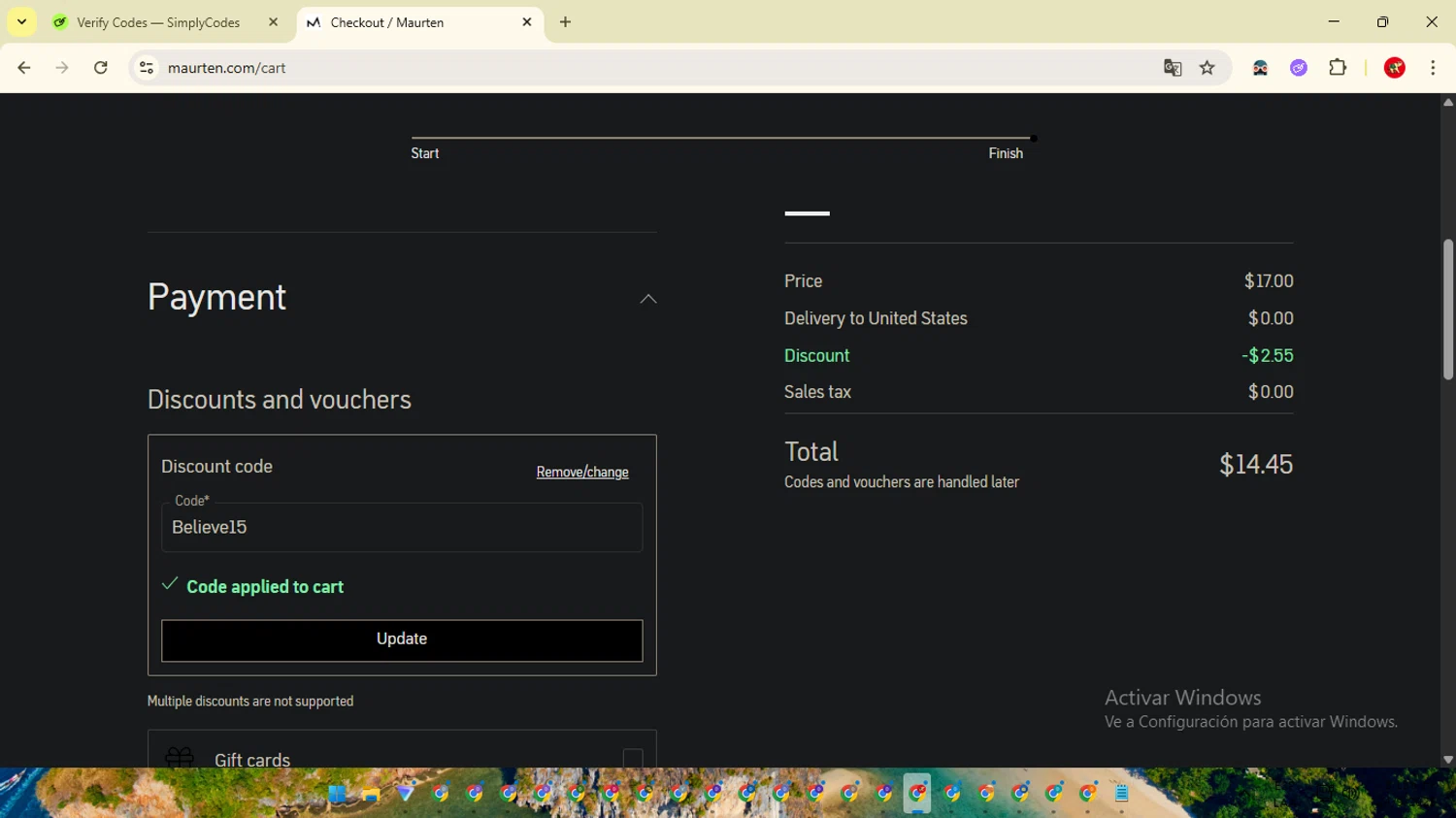Click the Multiple discounts are not supported note

coord(250,702)
